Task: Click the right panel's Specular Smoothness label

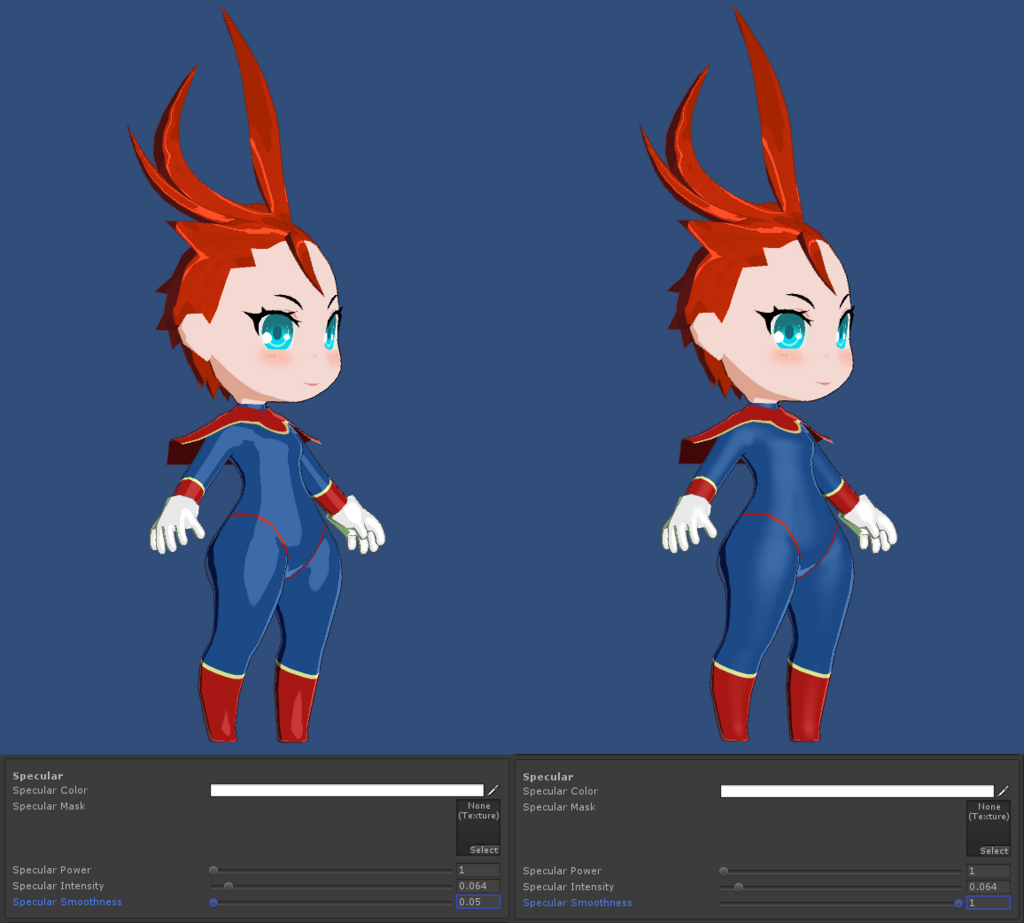Action: (x=577, y=903)
